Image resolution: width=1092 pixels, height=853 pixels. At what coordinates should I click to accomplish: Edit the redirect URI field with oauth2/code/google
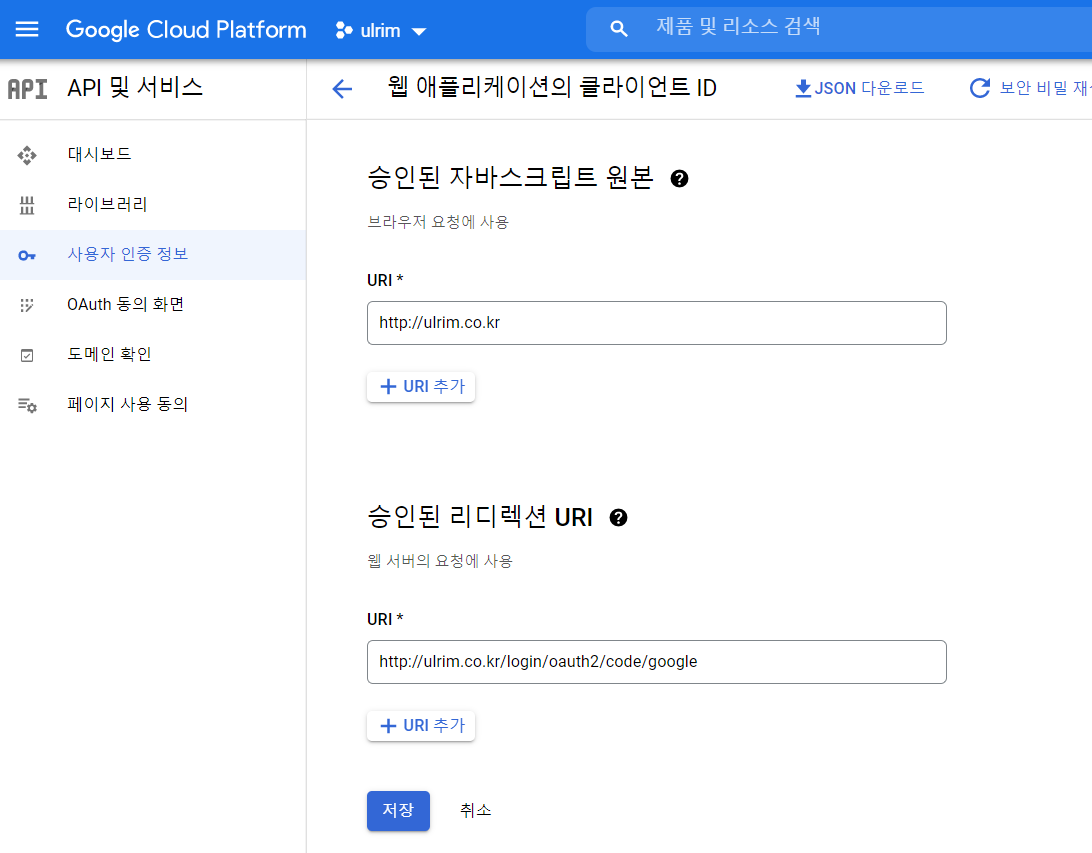657,662
